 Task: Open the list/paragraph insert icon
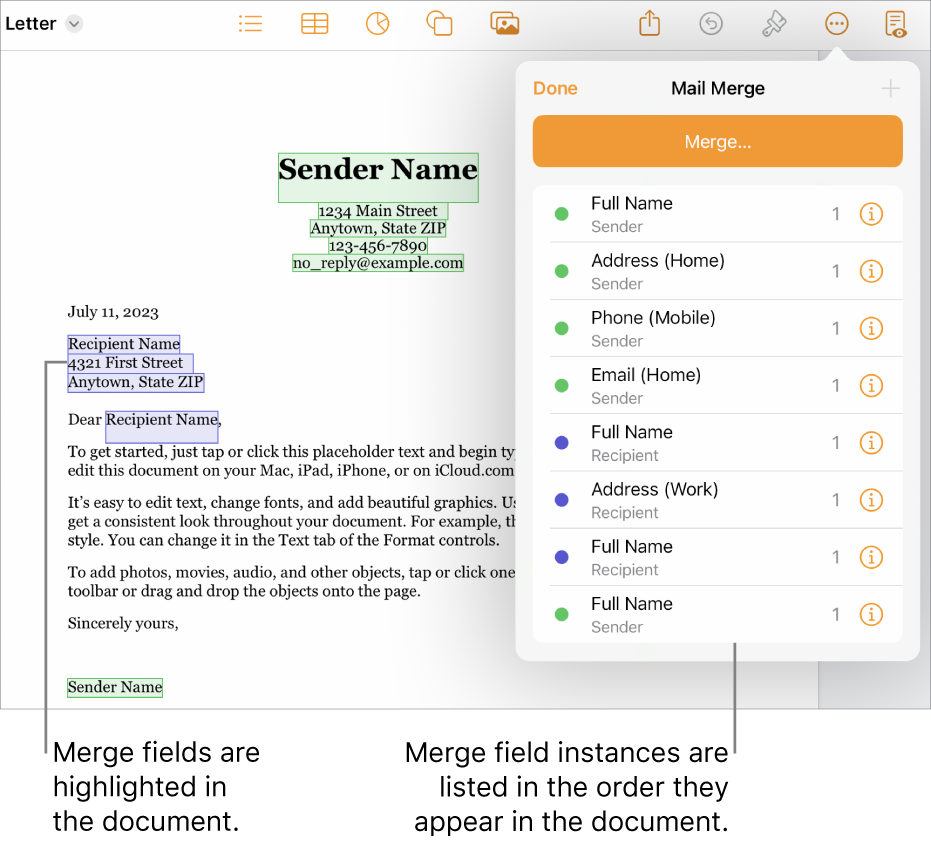250,24
